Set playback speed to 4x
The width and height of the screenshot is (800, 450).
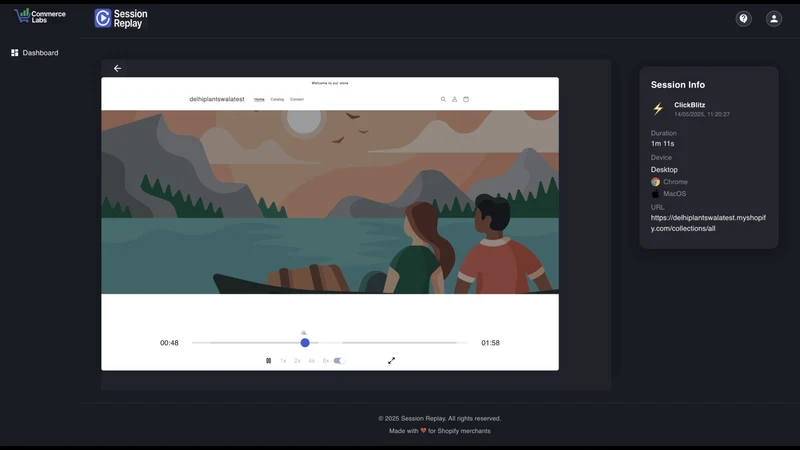[x=312, y=361]
